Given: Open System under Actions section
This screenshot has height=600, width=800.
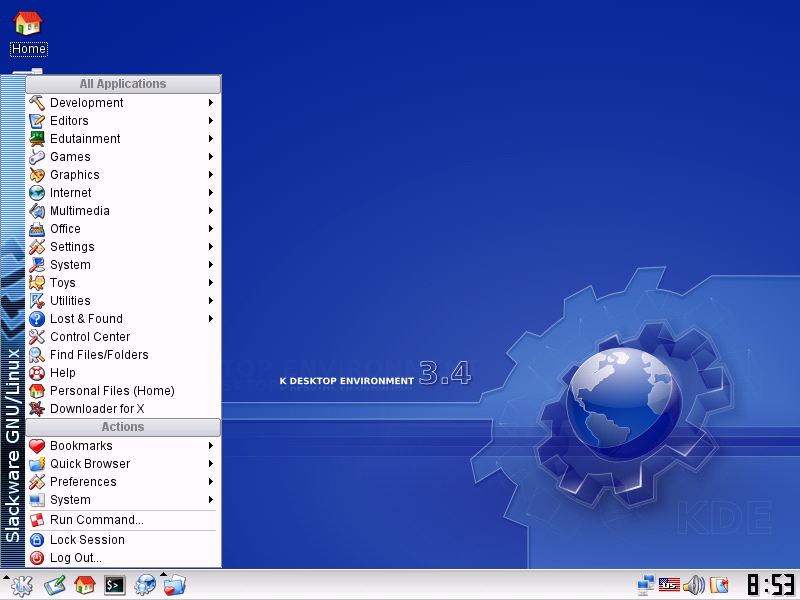Looking at the screenshot, I should point(123,500).
